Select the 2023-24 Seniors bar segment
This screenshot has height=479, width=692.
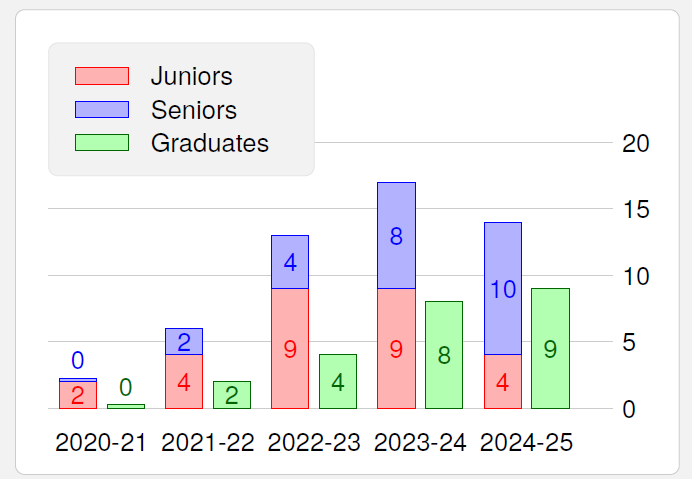pos(396,236)
